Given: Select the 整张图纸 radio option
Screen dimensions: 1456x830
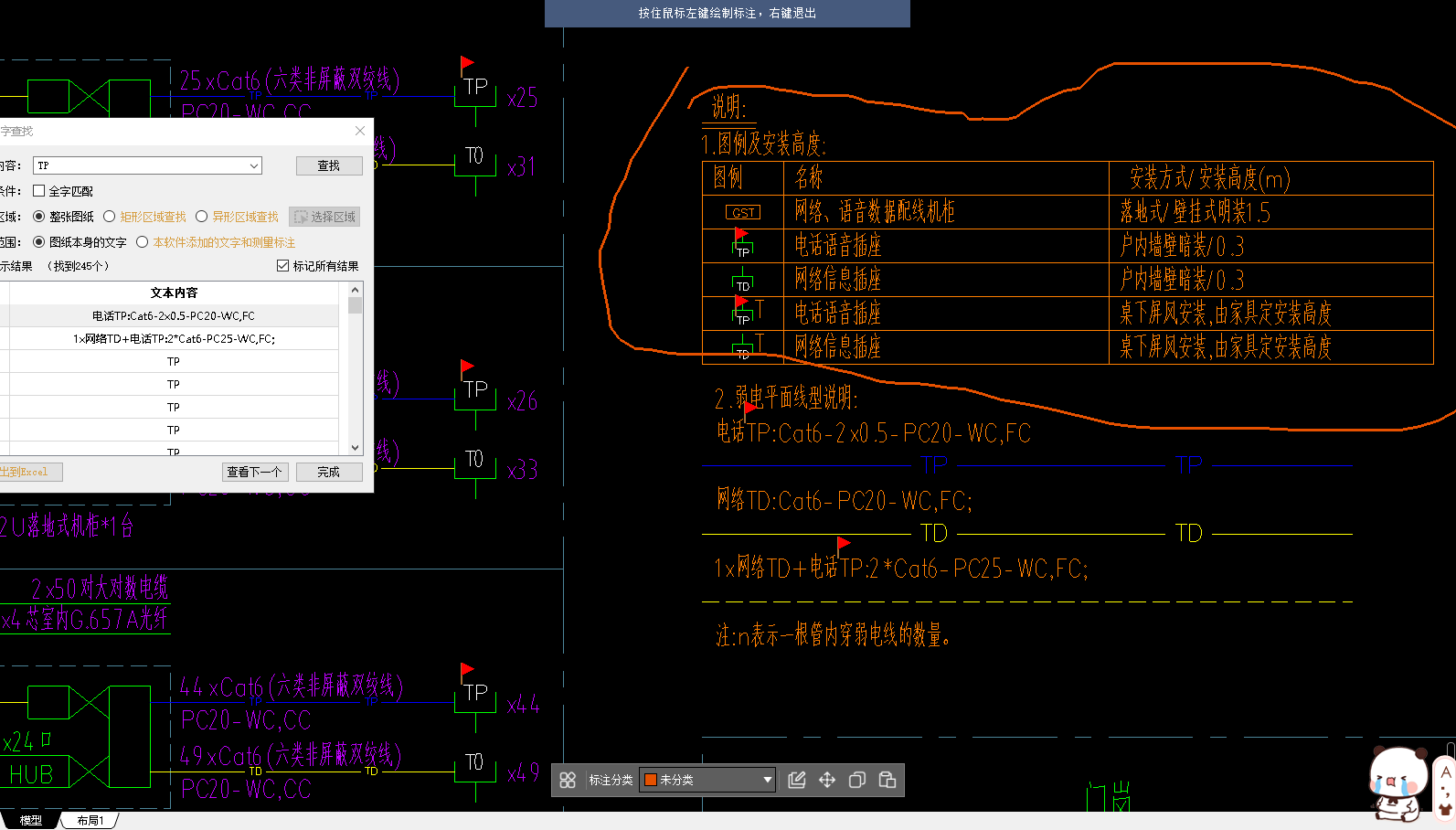Looking at the screenshot, I should coord(38,217).
